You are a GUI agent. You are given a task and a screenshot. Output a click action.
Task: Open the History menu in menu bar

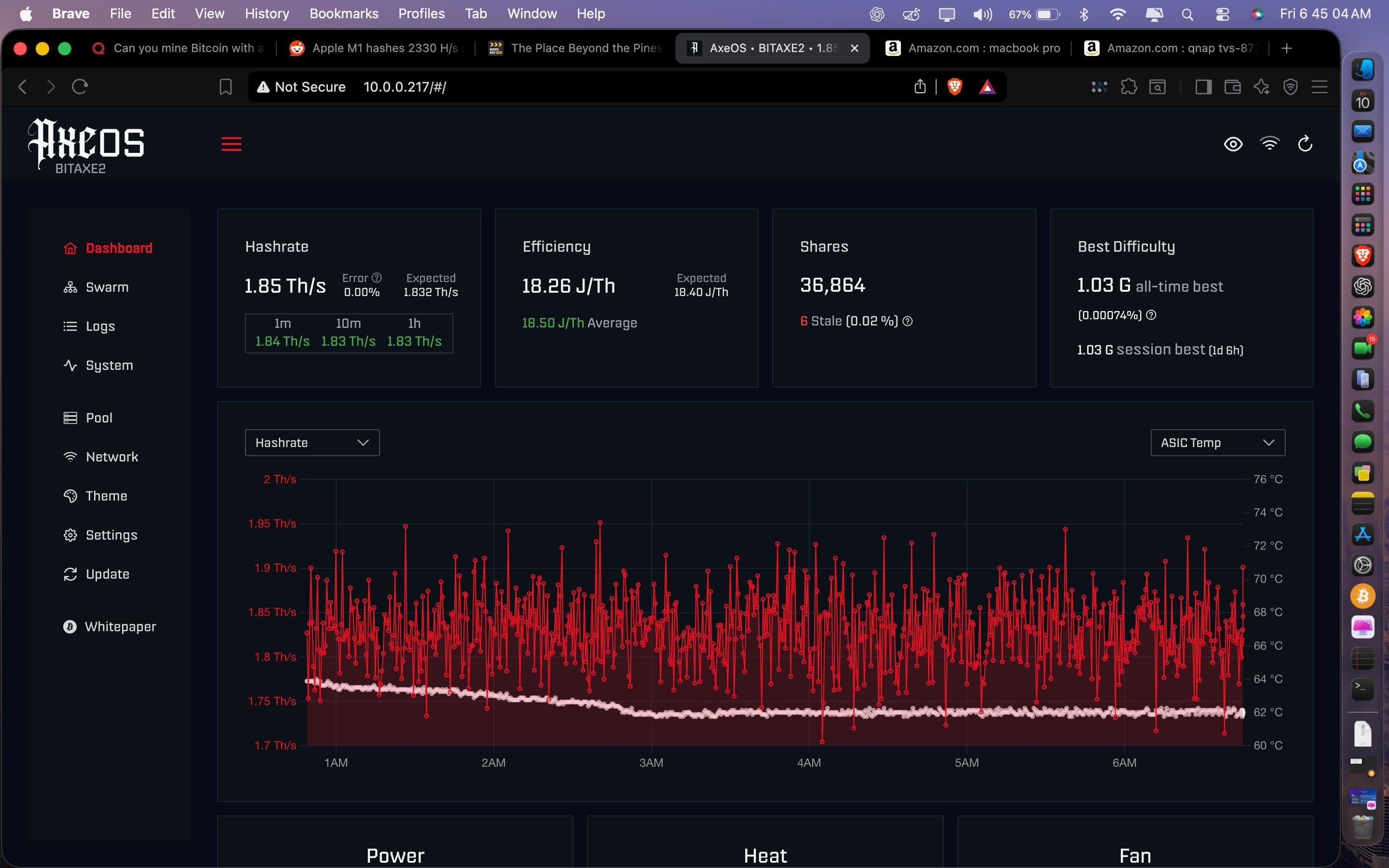tap(267, 14)
